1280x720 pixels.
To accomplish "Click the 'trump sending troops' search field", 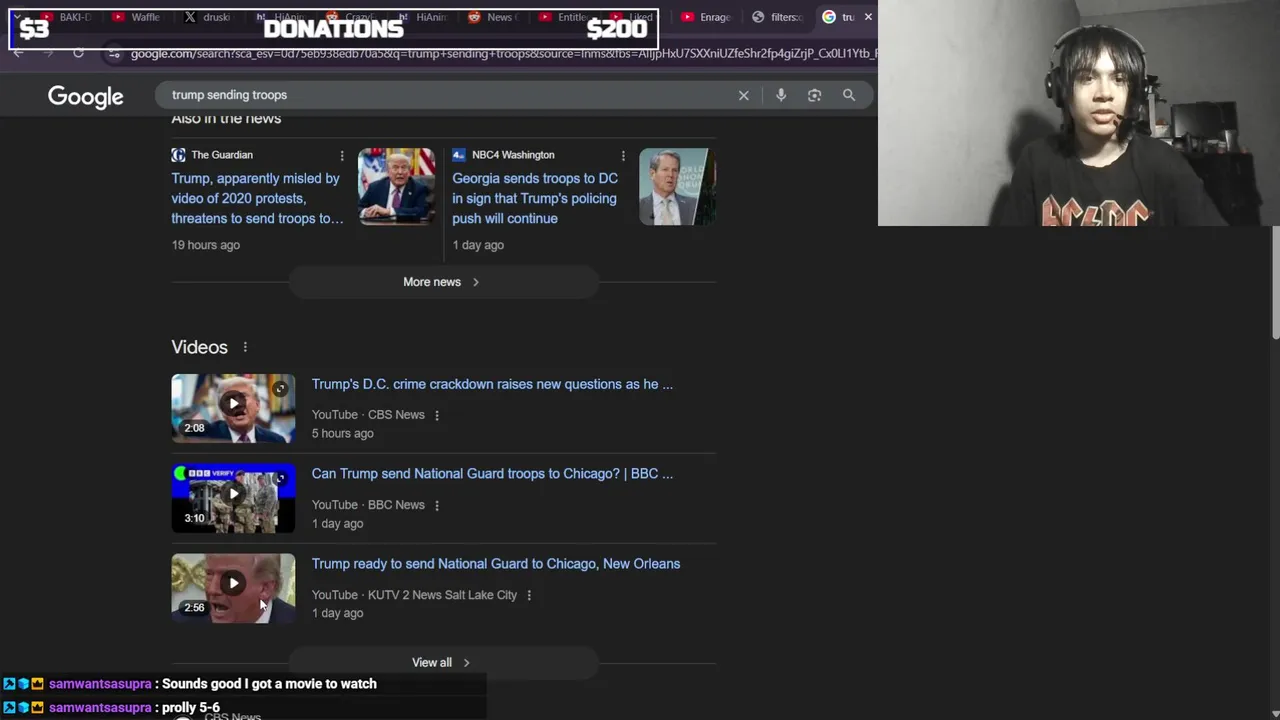I will (x=450, y=95).
